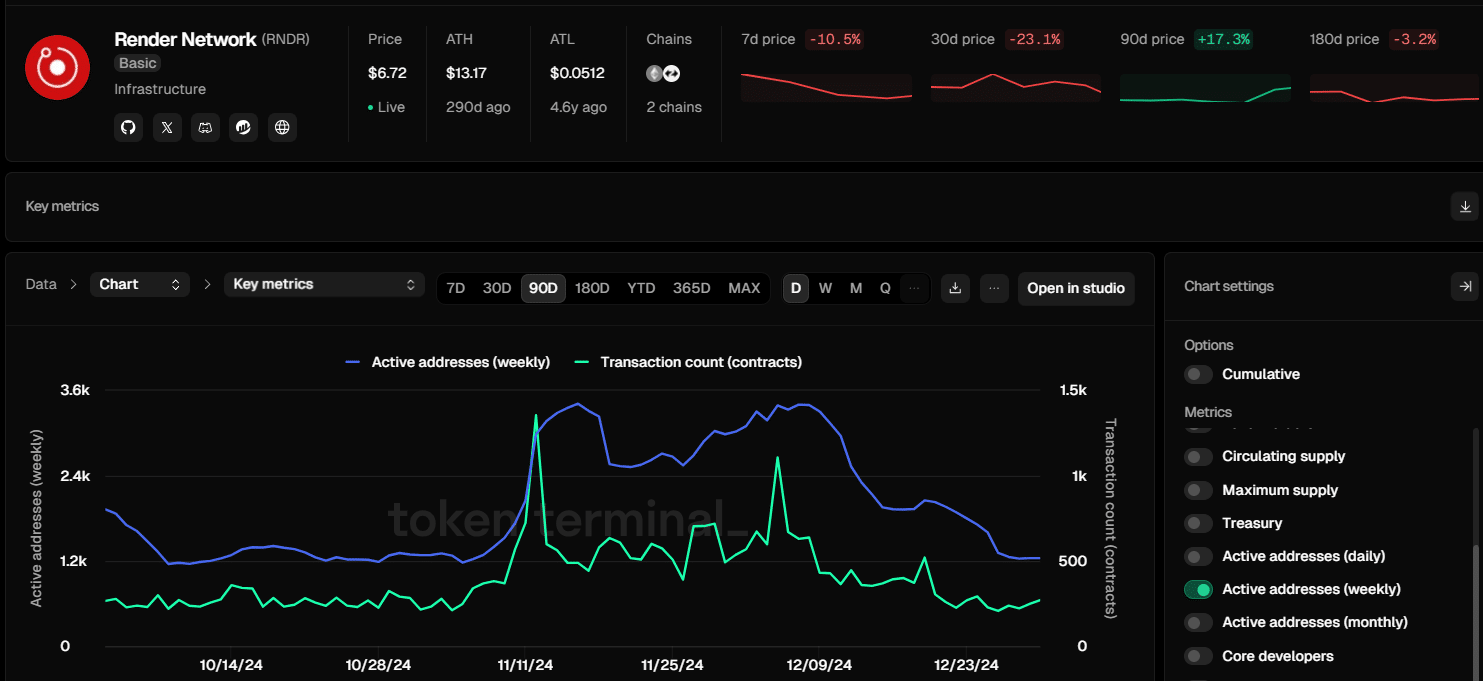Open the Chart view dropdown
1483x681 pixels.
(139, 284)
